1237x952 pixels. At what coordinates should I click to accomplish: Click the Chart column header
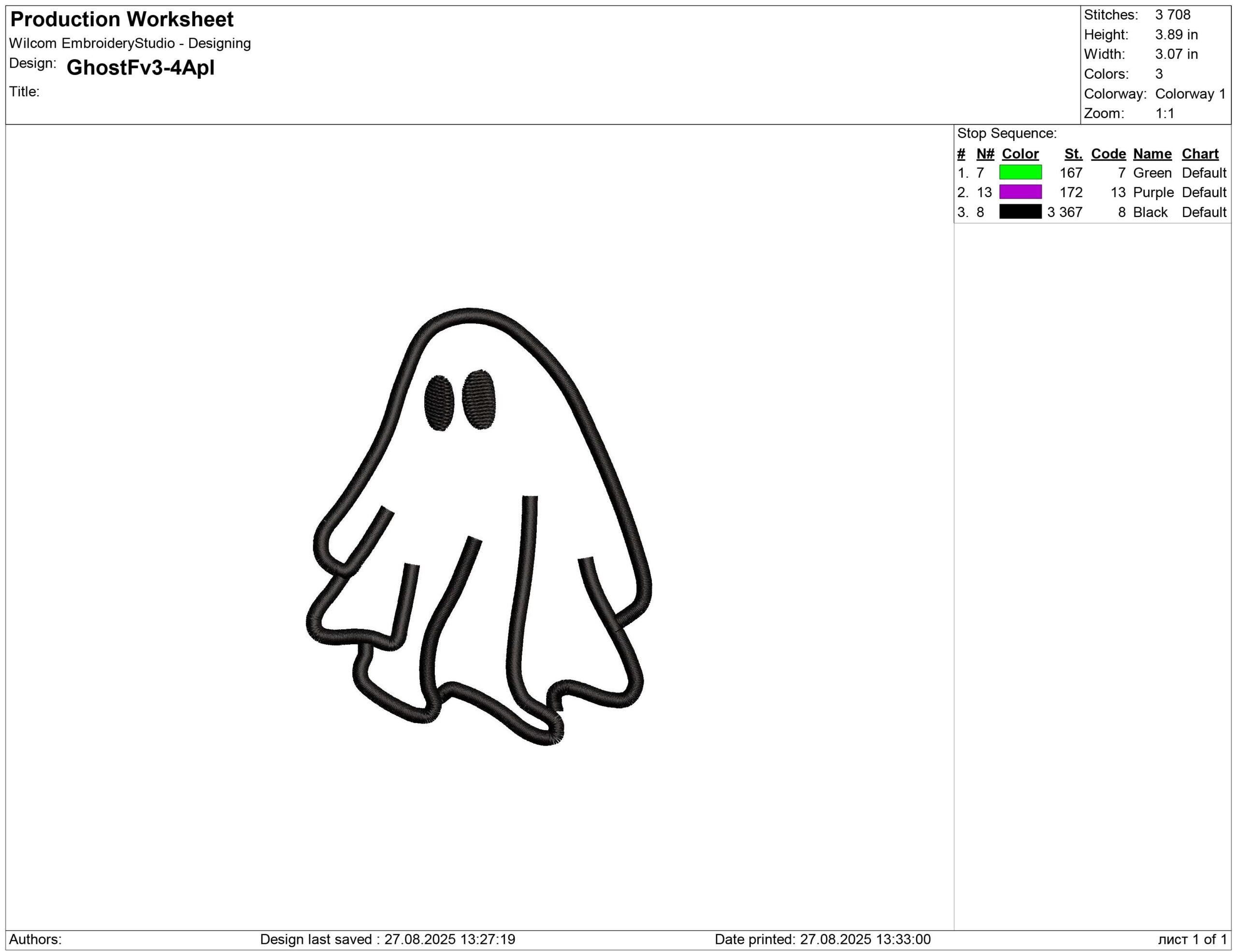coord(1200,154)
